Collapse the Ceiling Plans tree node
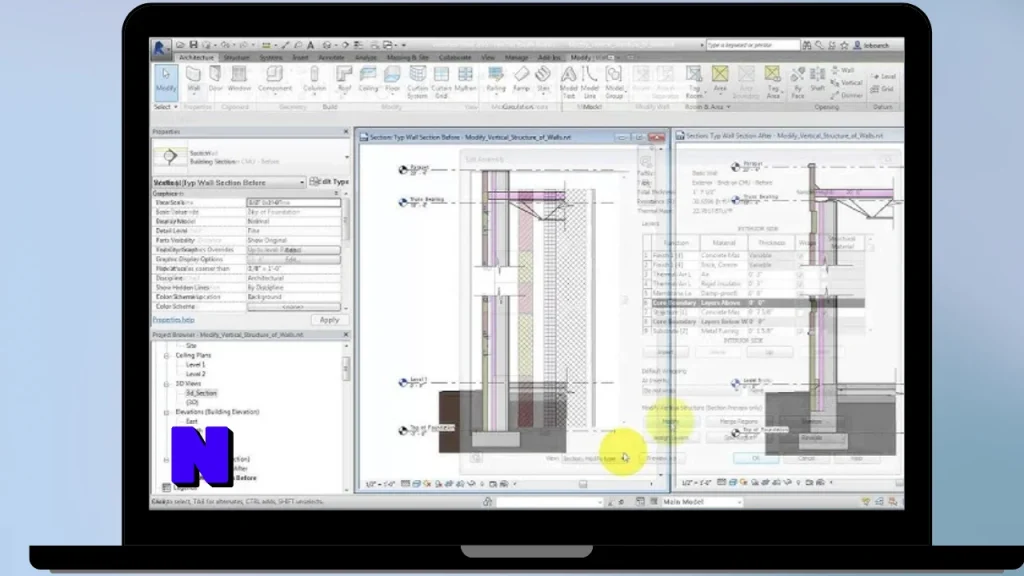Image resolution: width=1024 pixels, height=576 pixels. (167, 355)
